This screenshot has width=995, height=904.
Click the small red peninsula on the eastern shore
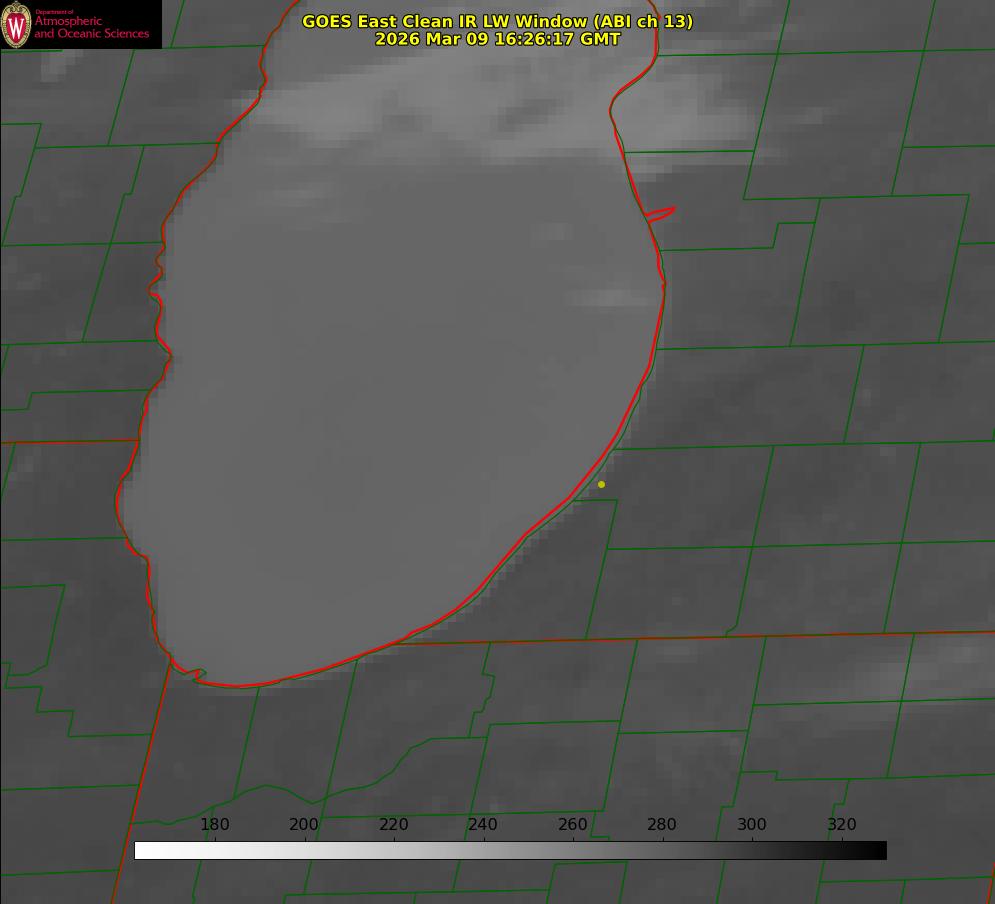pos(661,213)
